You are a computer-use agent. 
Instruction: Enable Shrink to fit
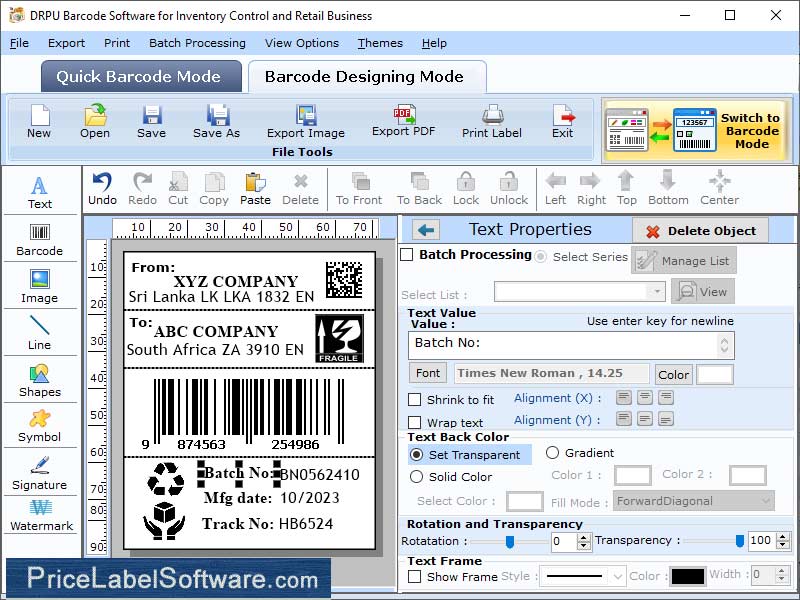pos(415,399)
